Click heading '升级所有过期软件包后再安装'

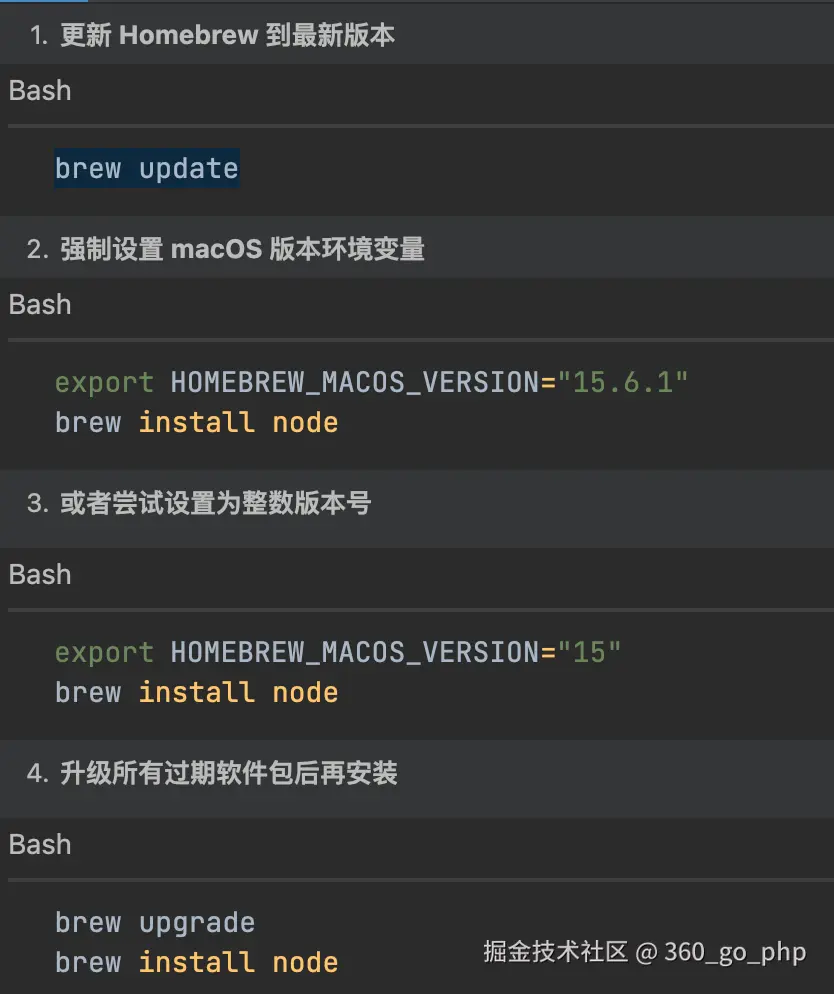[x=228, y=773]
